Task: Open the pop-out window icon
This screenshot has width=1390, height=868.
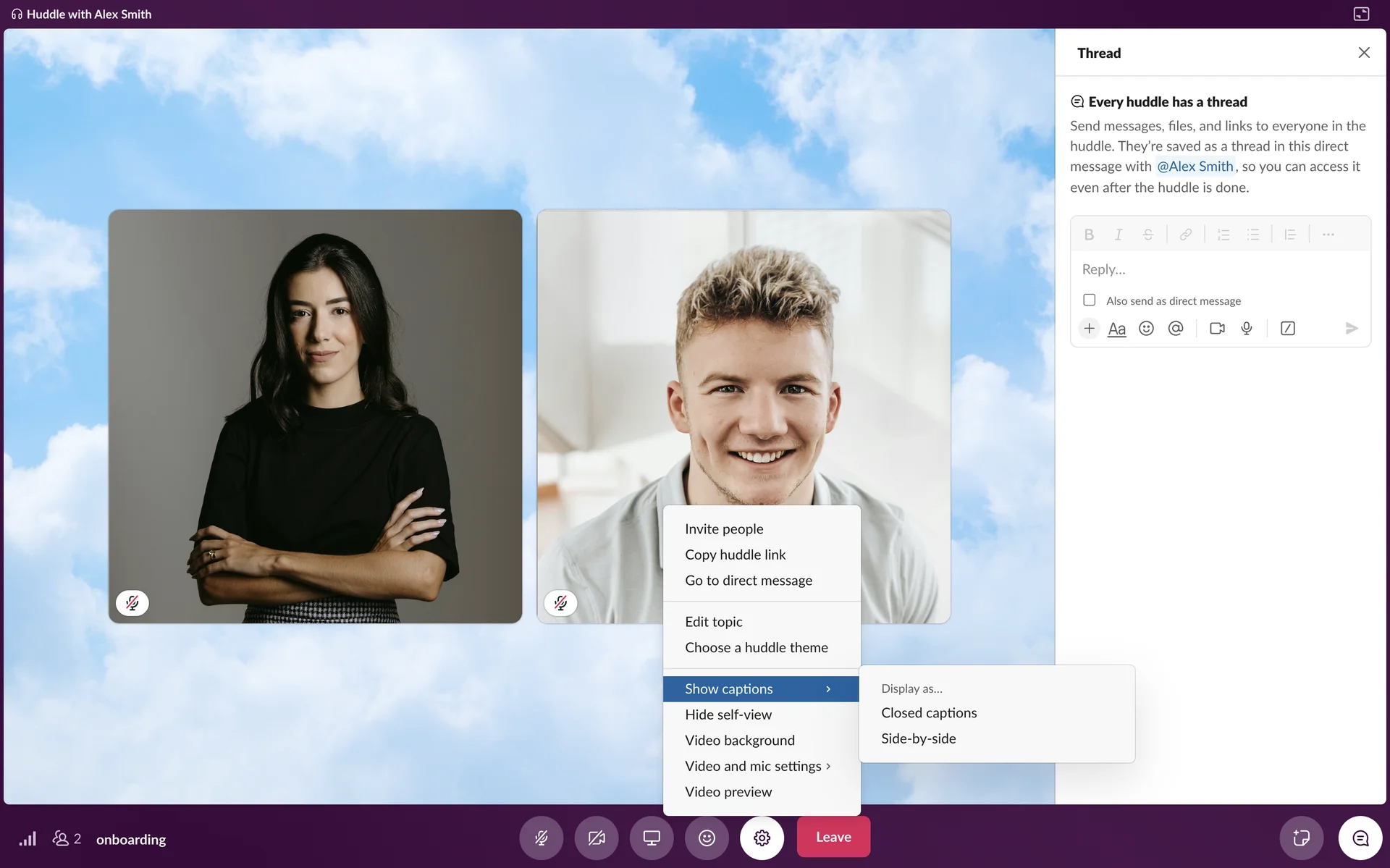Action: tap(1361, 14)
